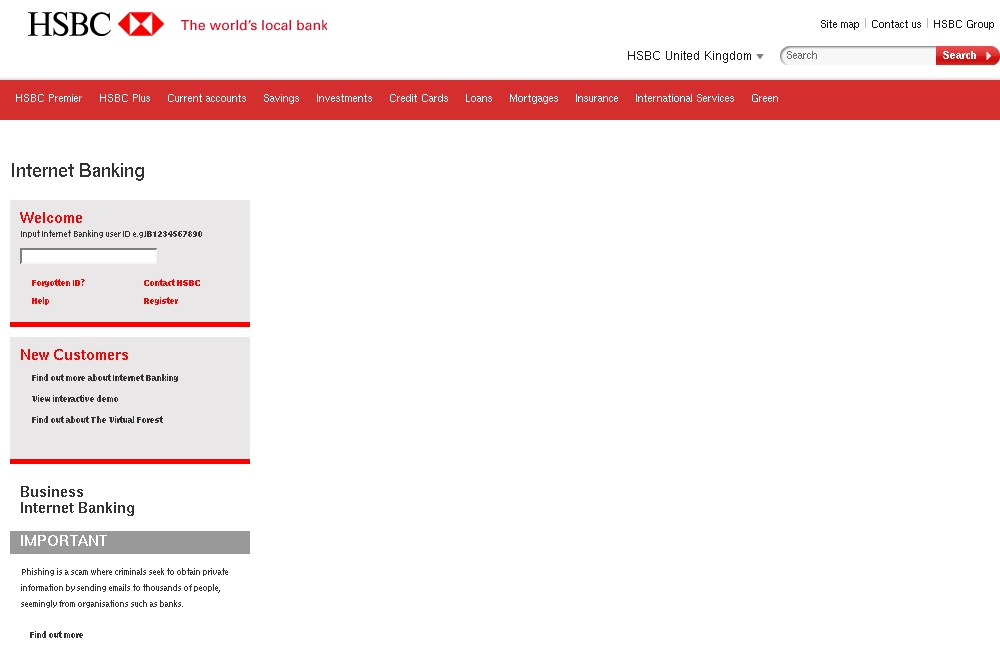Open the Site map link

pos(839,24)
